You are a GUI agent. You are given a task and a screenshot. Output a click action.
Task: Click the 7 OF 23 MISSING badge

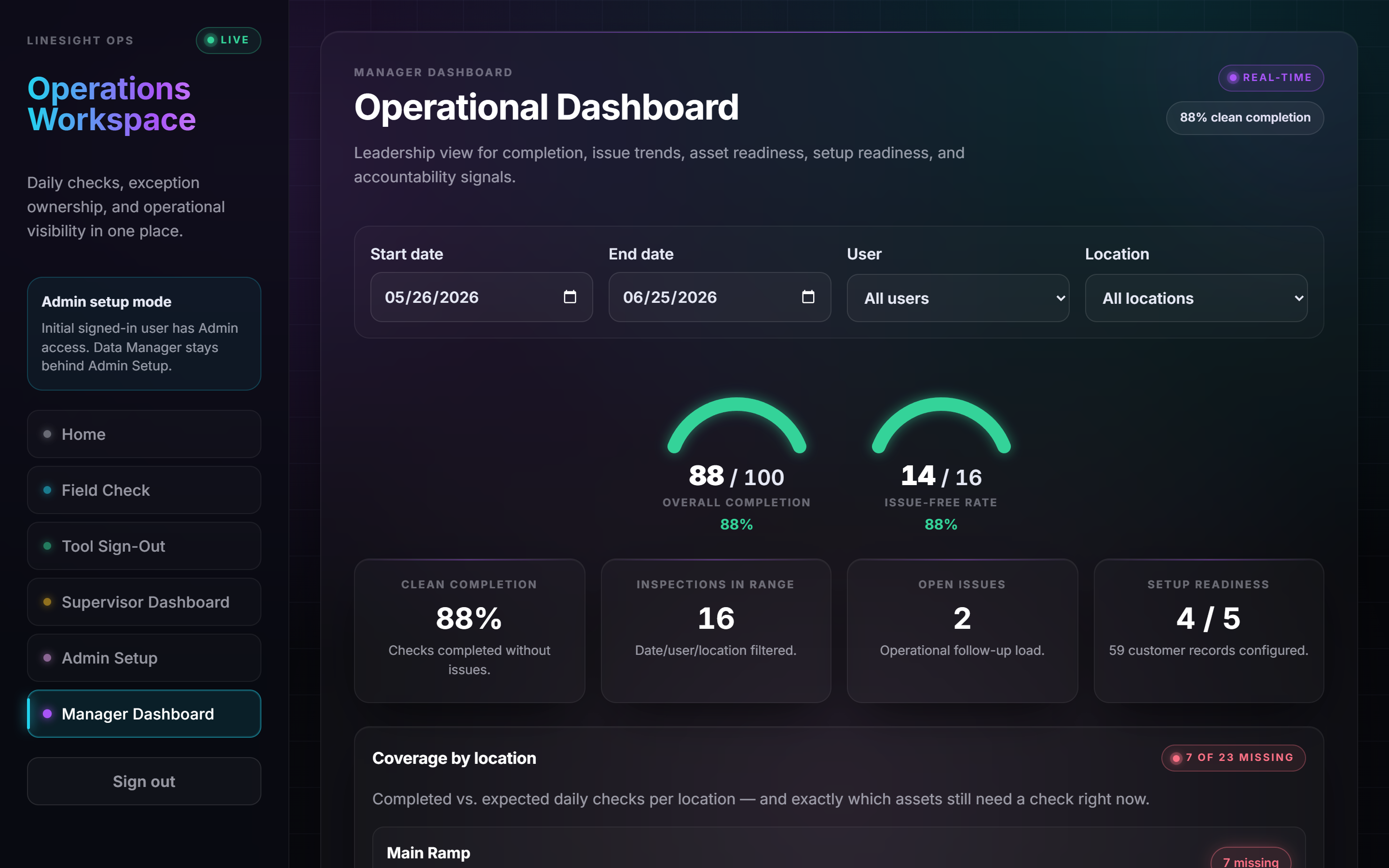1233,758
